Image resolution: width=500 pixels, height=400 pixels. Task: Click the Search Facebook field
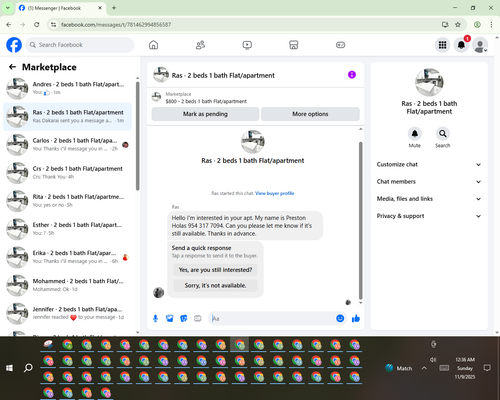[x=80, y=45]
